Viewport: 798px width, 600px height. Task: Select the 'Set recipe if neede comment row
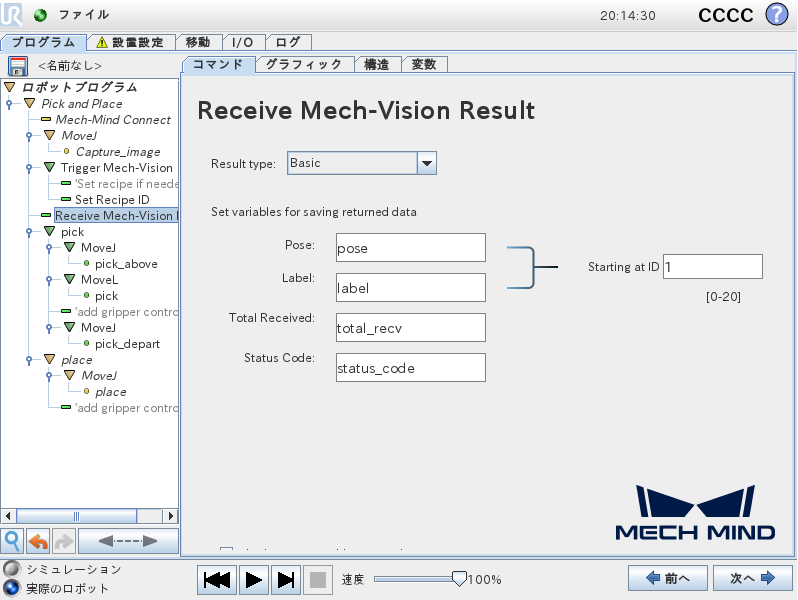point(126,183)
